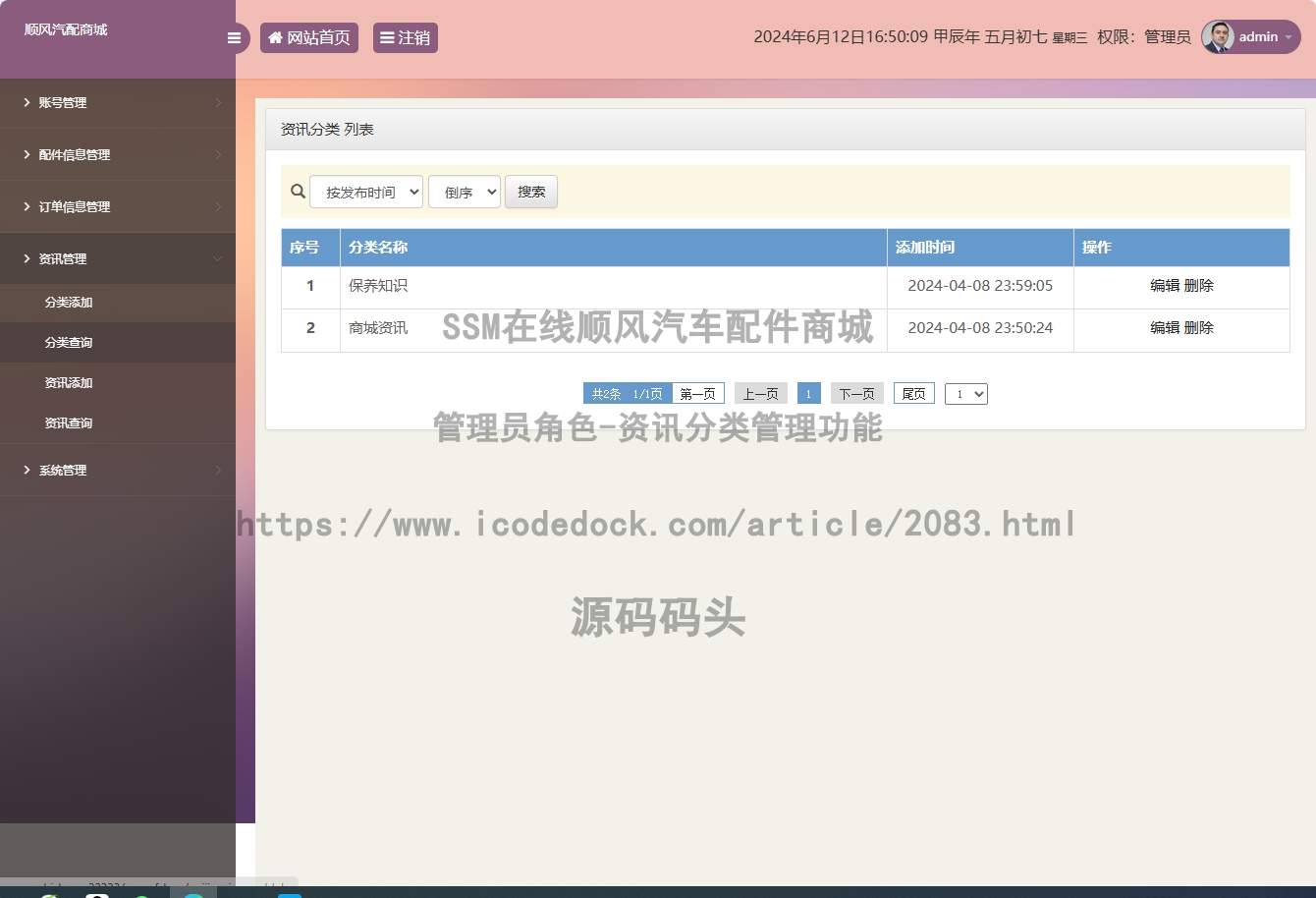Click the 添加时间 column header
1316x898 pixels.
[980, 248]
